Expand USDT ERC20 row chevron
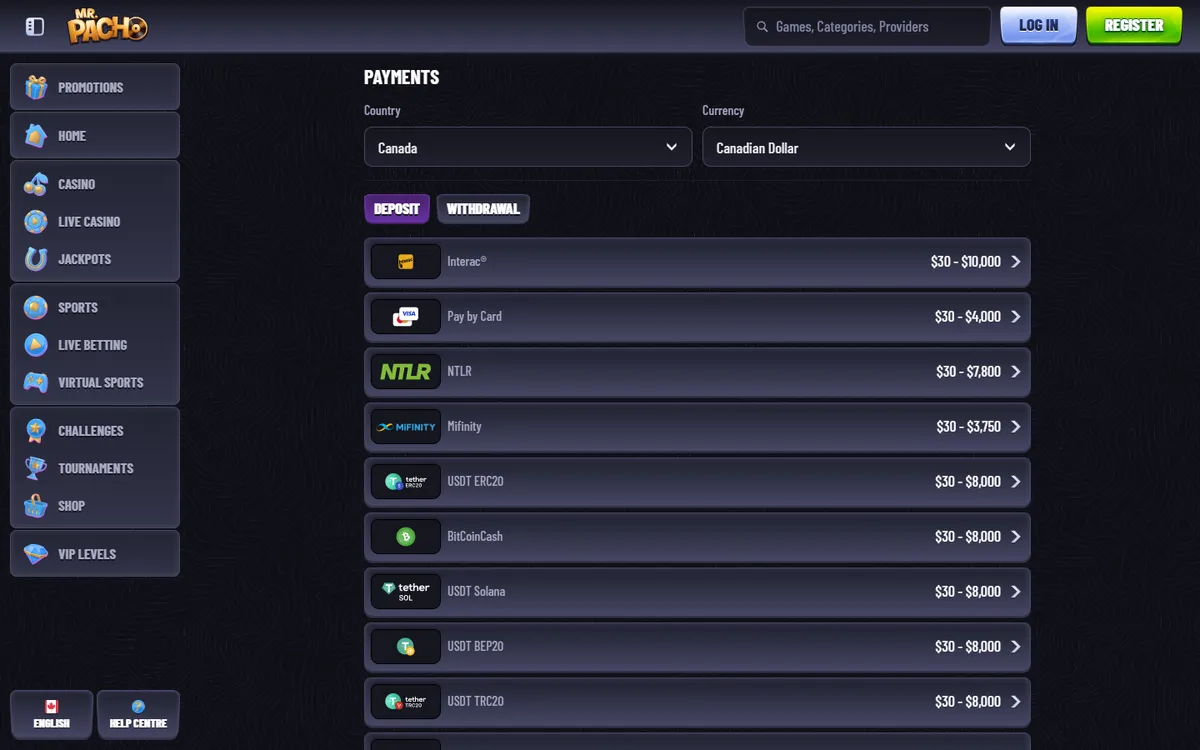The width and height of the screenshot is (1200, 750). click(1016, 481)
